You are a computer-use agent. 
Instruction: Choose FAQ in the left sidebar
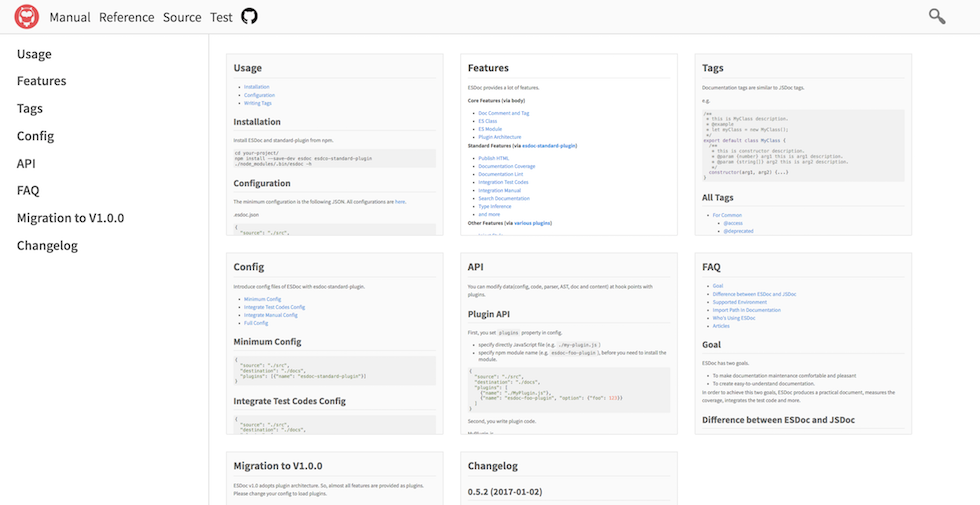coord(28,191)
